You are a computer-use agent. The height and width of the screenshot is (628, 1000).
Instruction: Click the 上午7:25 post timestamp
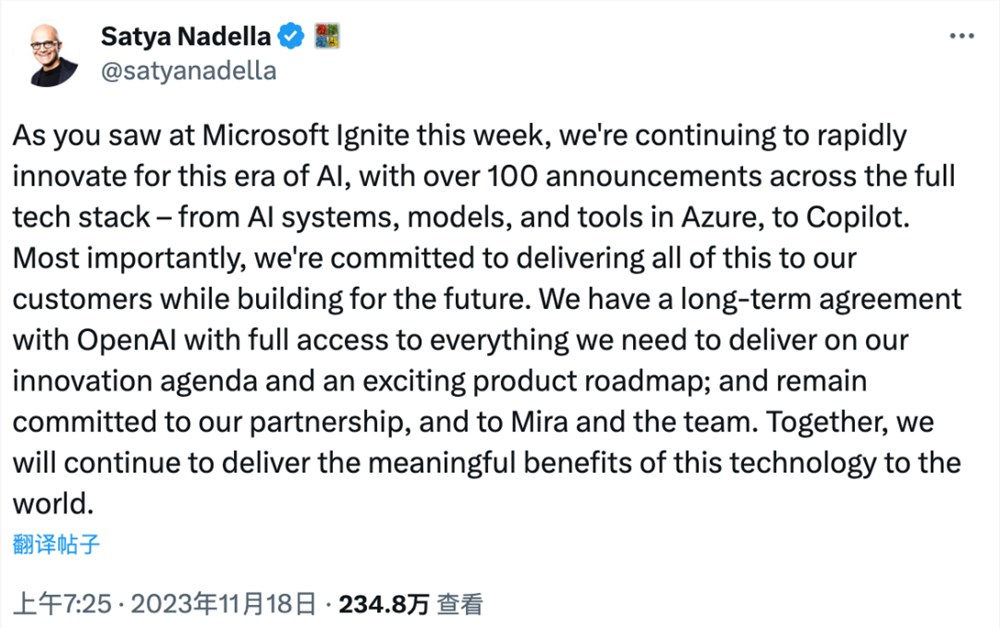pyautogui.click(x=62, y=603)
